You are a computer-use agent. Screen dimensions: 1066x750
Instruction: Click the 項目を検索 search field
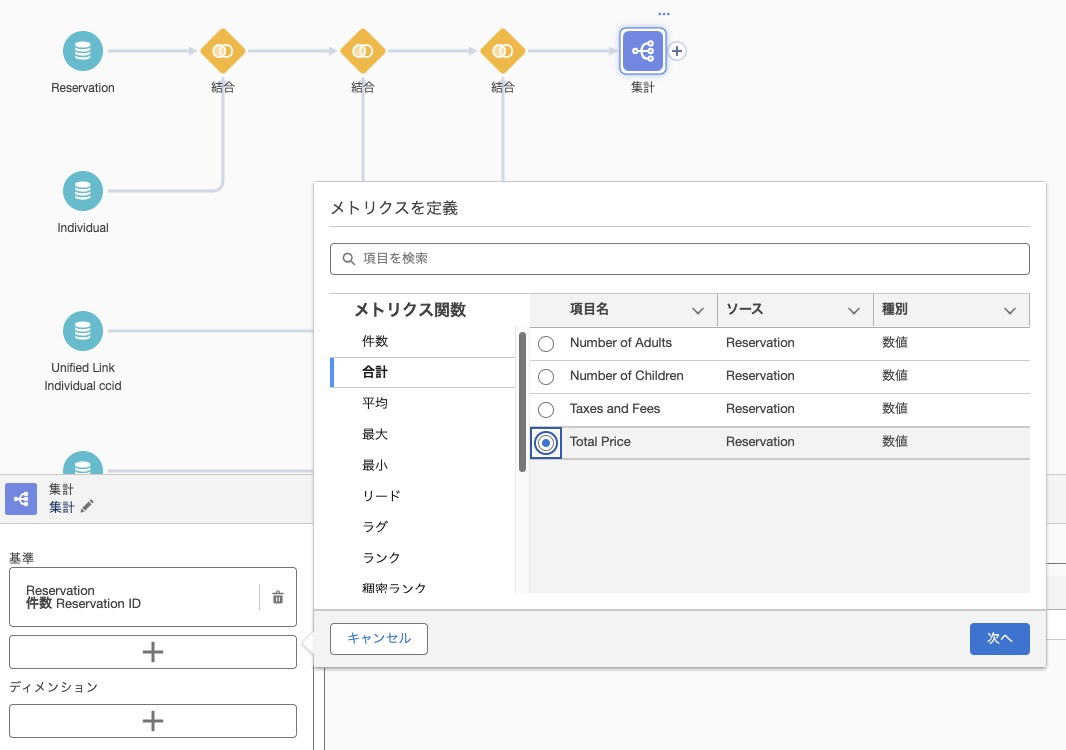pyautogui.click(x=680, y=259)
